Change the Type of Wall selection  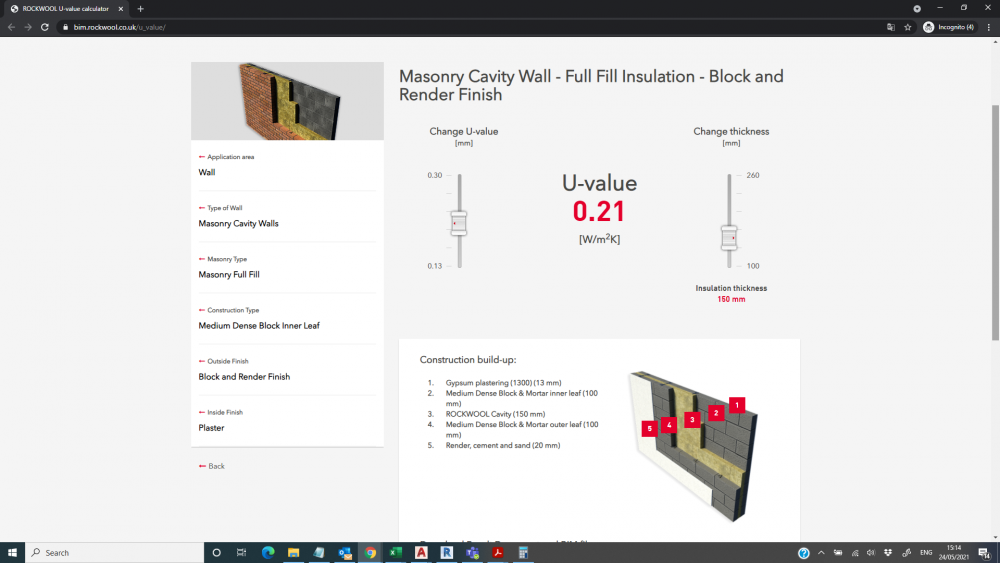click(x=287, y=216)
